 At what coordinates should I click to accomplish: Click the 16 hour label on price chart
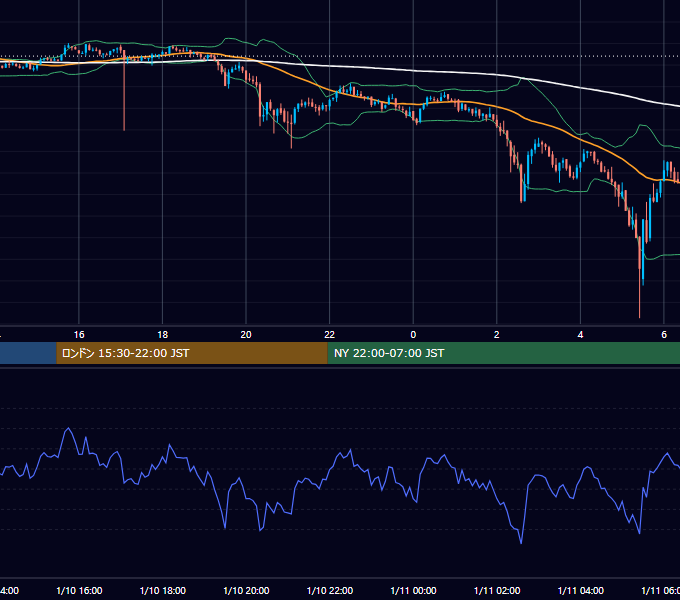coord(79,335)
